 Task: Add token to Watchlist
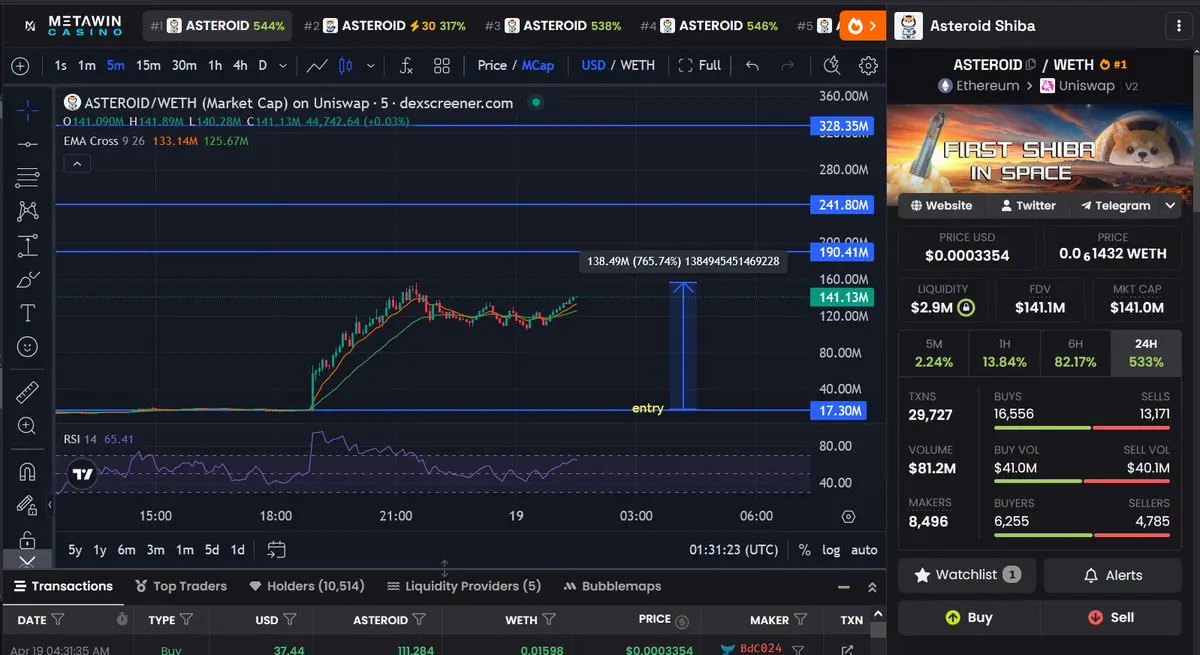point(967,575)
